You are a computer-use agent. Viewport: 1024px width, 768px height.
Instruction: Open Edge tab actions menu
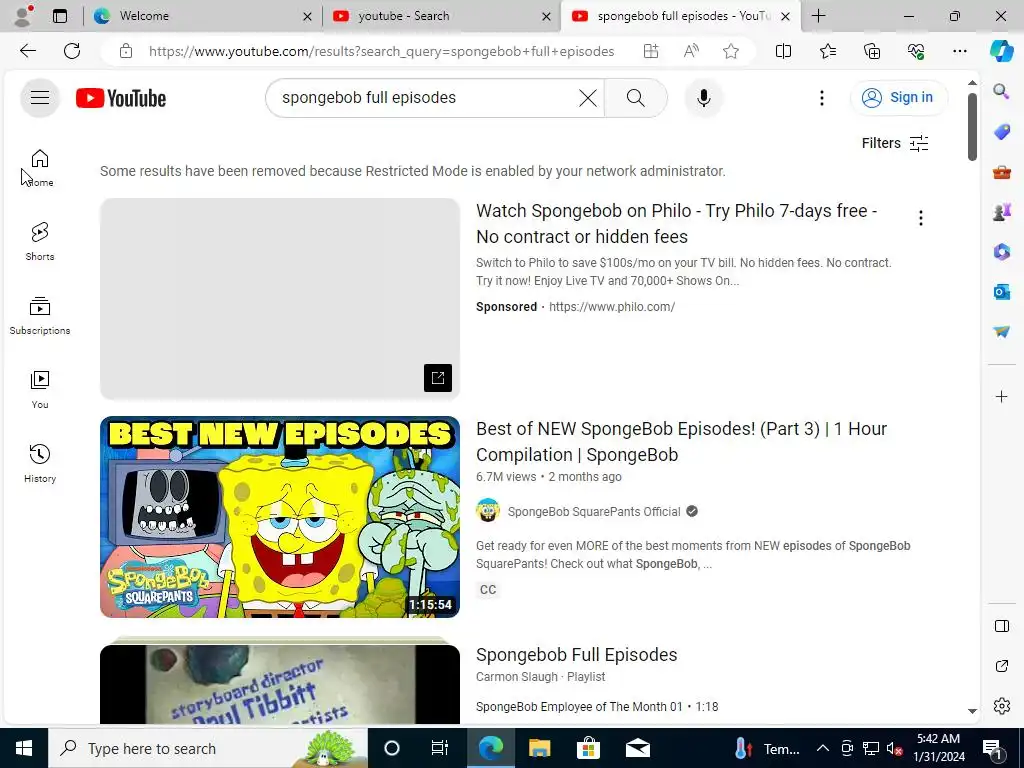click(x=60, y=16)
